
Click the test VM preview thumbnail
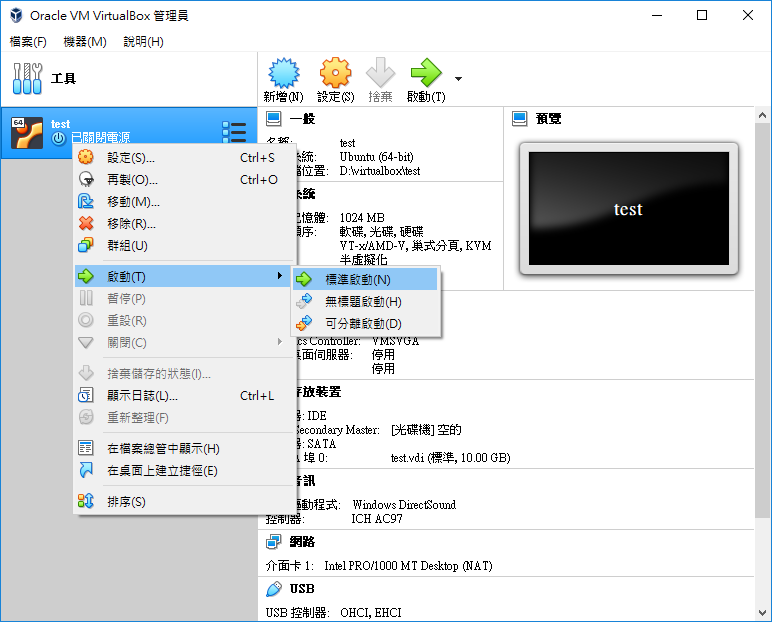(629, 208)
